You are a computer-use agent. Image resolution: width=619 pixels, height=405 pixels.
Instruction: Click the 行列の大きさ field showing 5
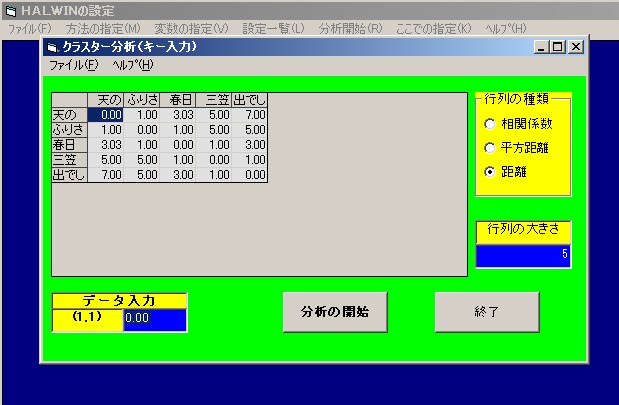(523, 256)
